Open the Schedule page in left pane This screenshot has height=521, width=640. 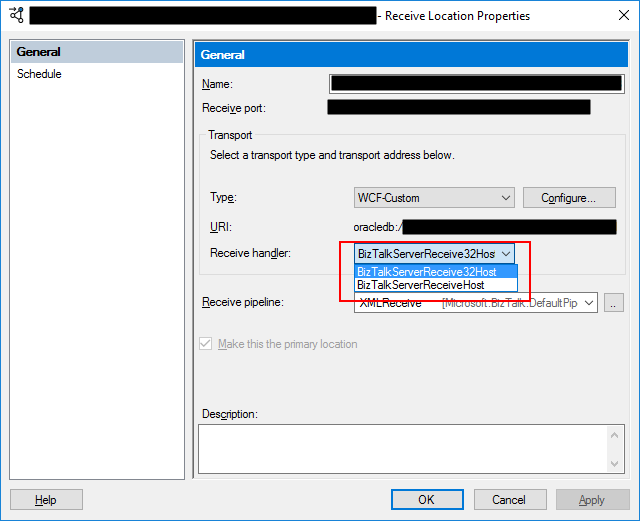pyautogui.click(x=39, y=74)
